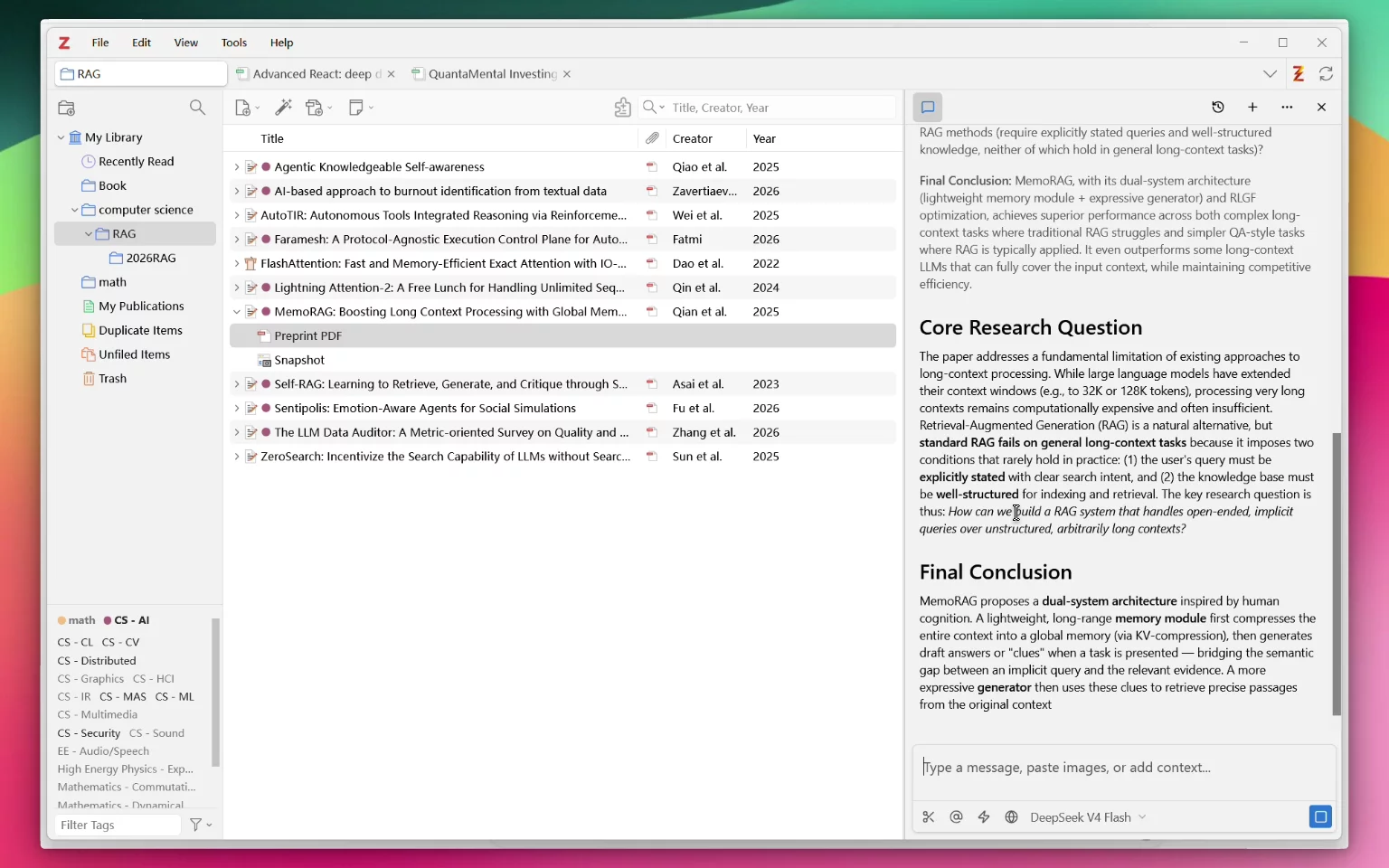Open the File menu
Image resolution: width=1389 pixels, height=868 pixels.
pos(100,42)
